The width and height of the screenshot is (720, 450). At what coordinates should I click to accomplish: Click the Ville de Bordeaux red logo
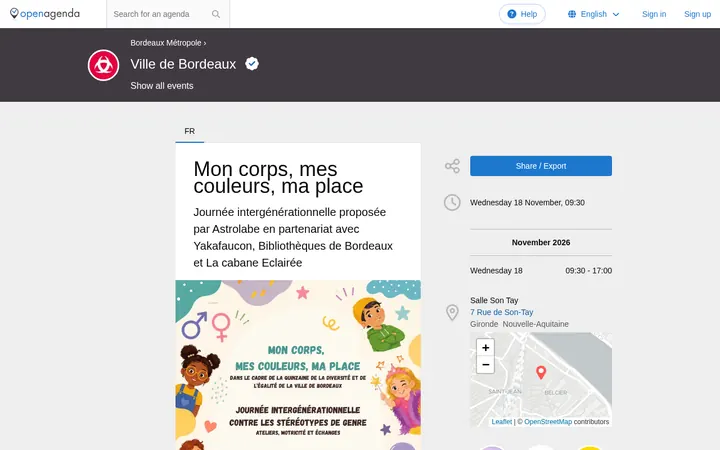(x=103, y=65)
